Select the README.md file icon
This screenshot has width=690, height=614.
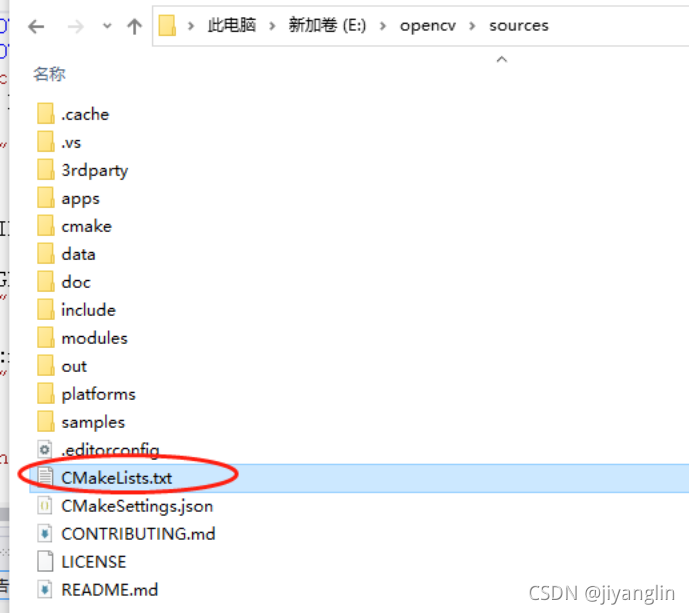tap(45, 590)
